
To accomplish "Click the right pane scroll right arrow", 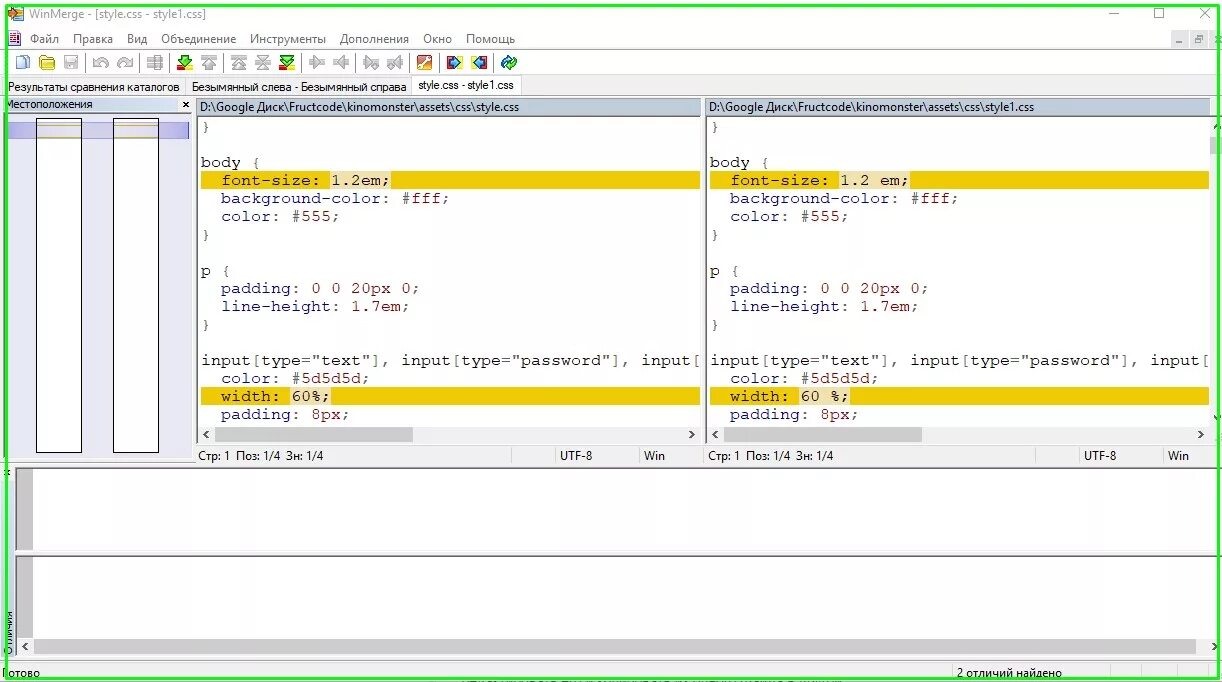I will point(1201,435).
